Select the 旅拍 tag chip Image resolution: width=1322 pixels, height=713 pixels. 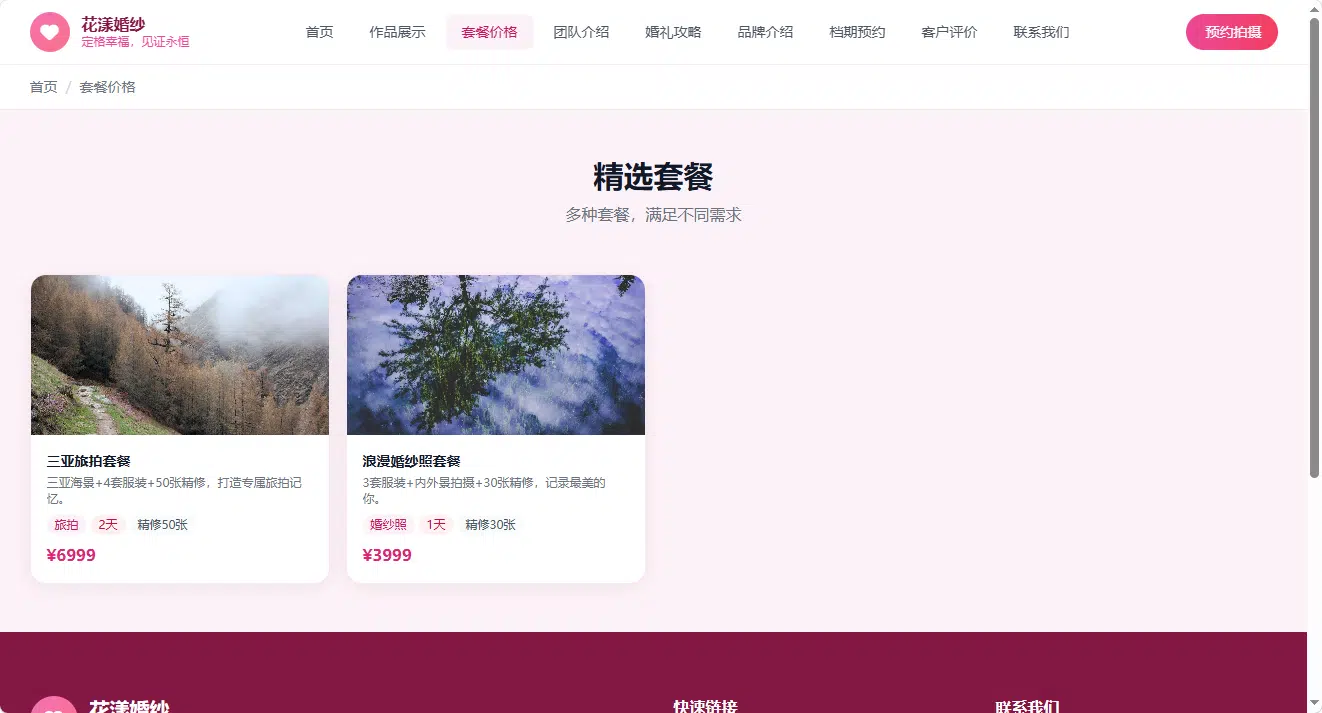click(x=66, y=524)
